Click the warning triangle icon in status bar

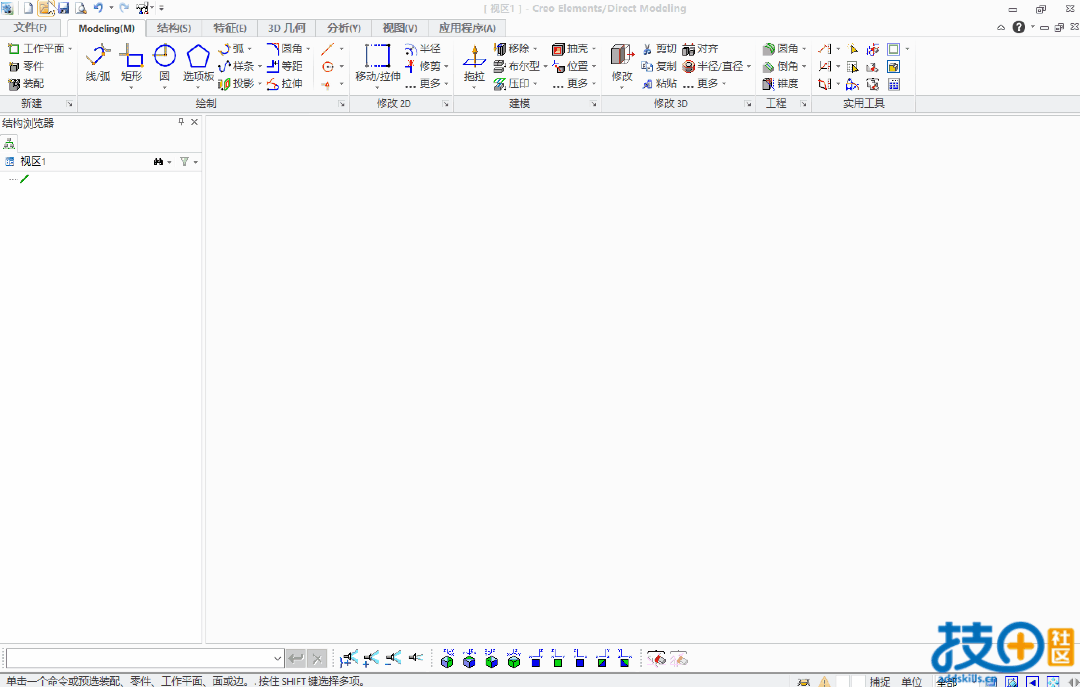[x=824, y=681]
